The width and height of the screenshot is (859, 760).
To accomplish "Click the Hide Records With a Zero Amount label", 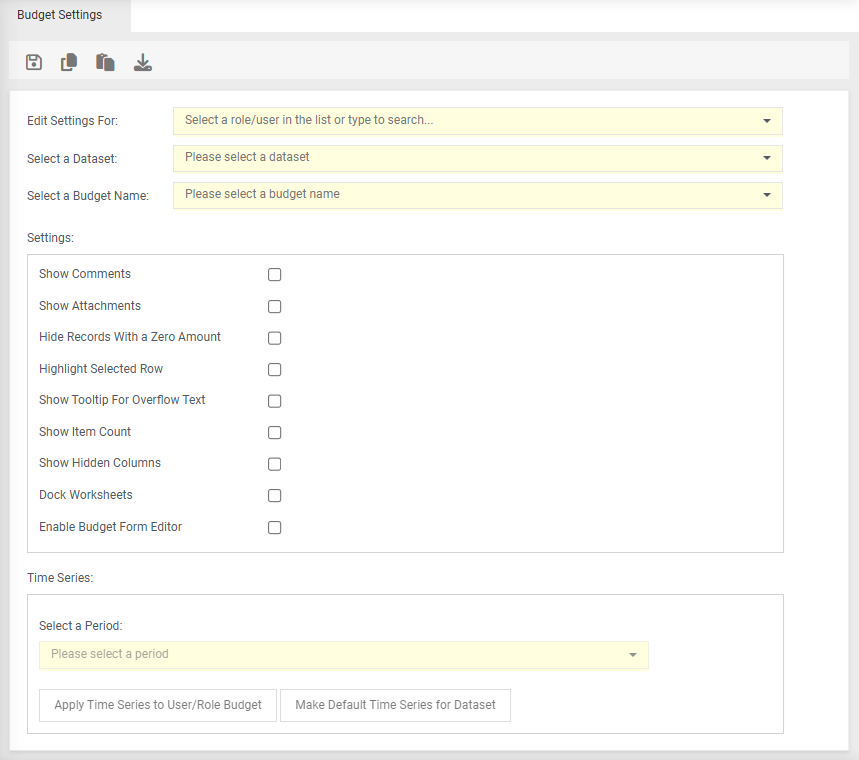I will (130, 337).
